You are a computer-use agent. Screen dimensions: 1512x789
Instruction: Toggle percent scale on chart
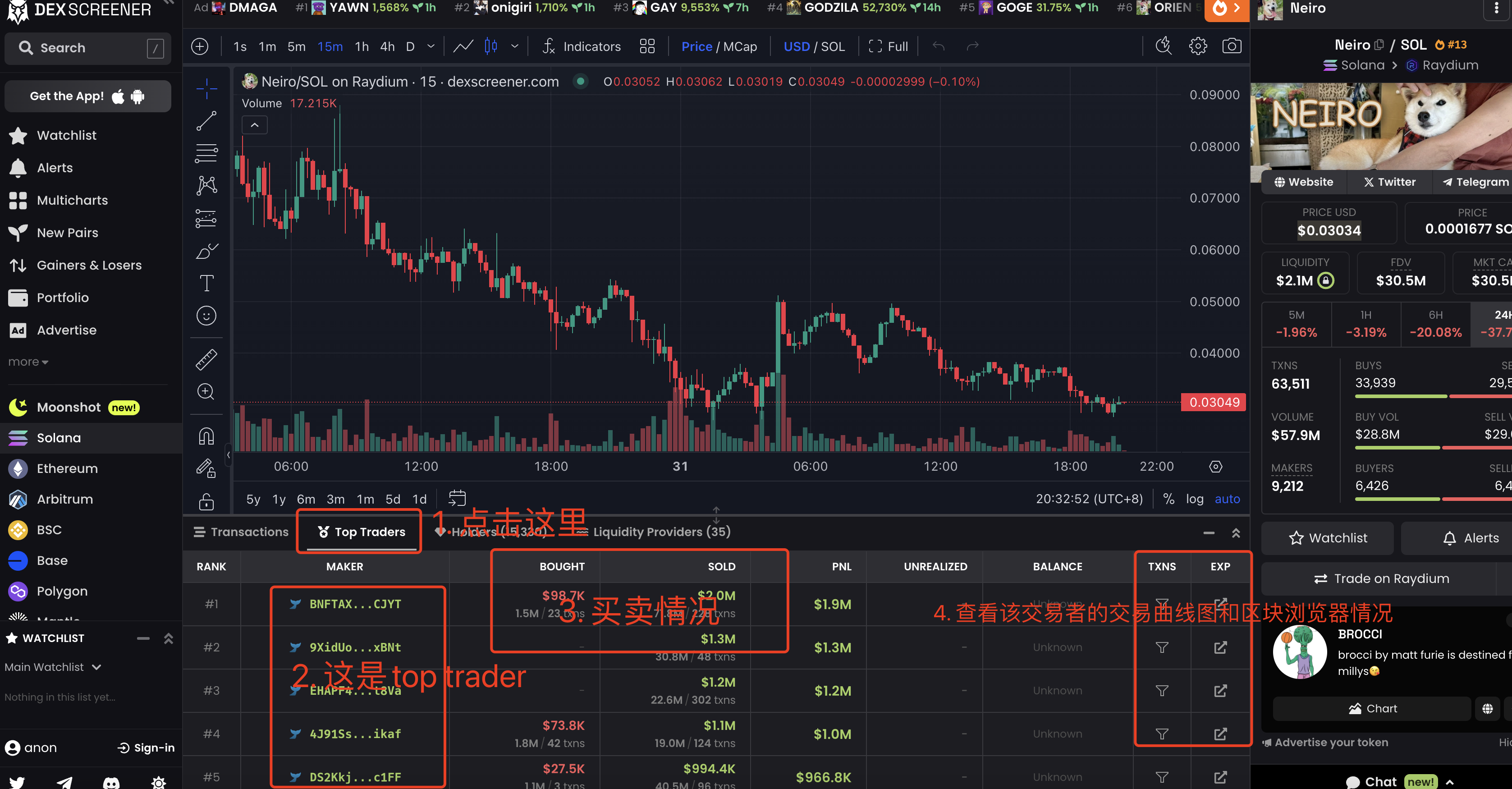pos(1168,499)
